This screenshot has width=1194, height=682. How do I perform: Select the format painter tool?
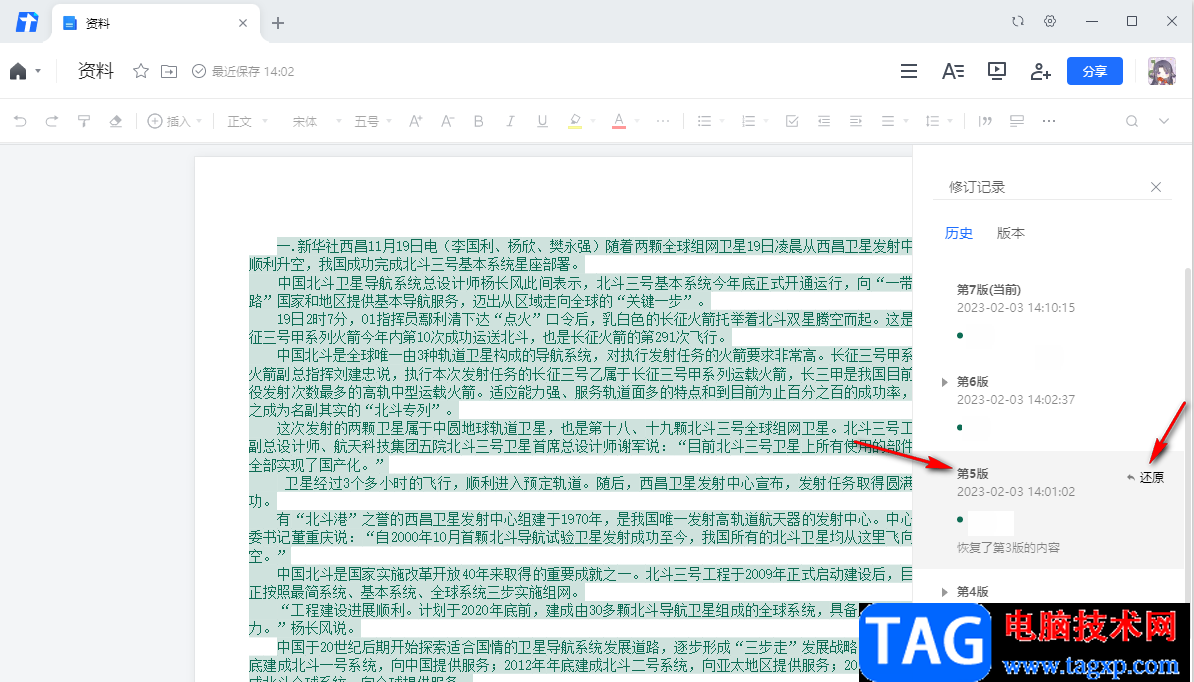[x=84, y=121]
